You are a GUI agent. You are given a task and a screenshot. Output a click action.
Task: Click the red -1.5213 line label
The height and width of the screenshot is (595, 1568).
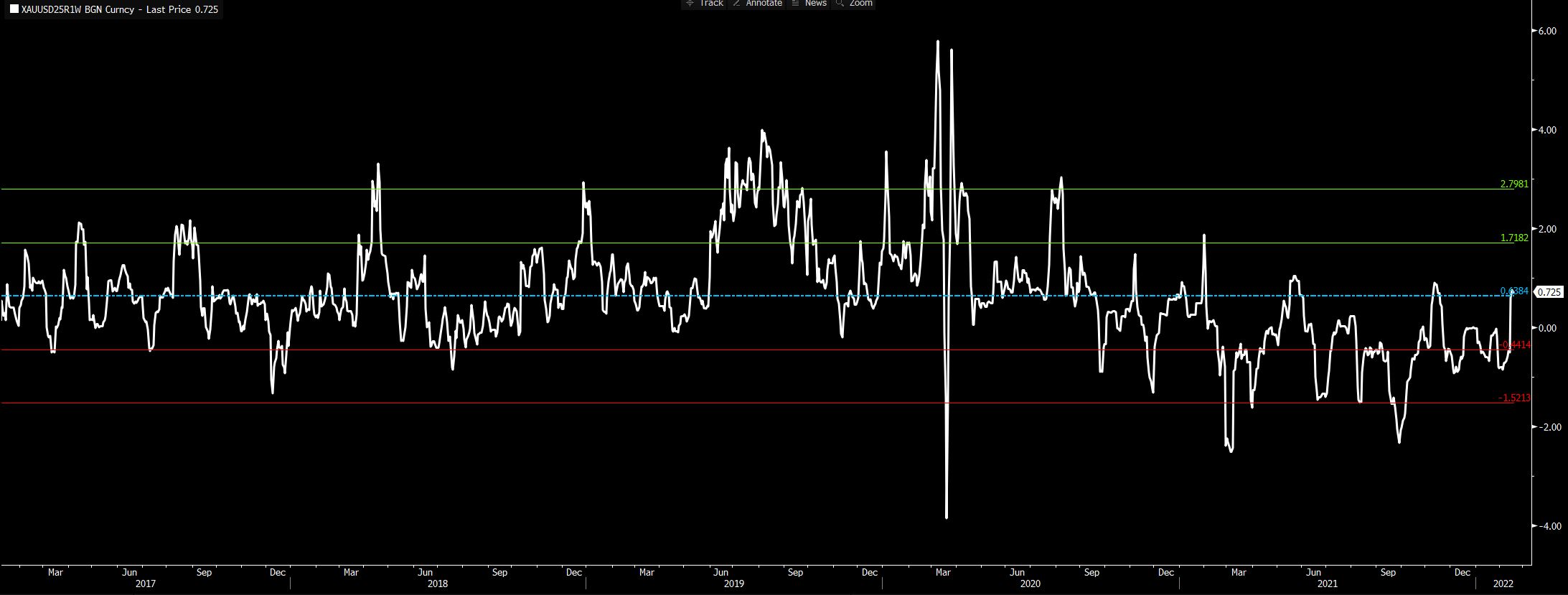click(x=1514, y=398)
